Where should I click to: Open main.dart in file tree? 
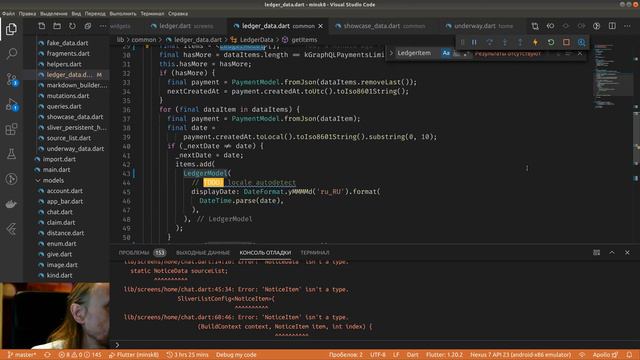click(x=56, y=169)
